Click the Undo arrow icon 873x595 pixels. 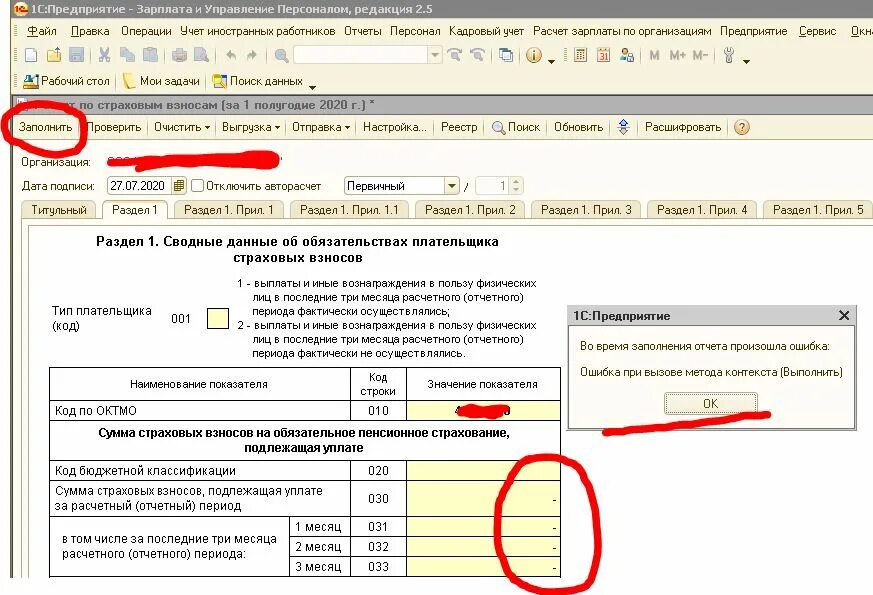230,55
